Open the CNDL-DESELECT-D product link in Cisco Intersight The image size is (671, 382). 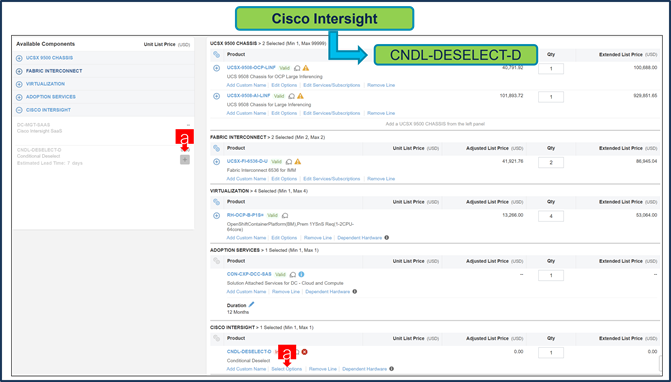(x=249, y=352)
